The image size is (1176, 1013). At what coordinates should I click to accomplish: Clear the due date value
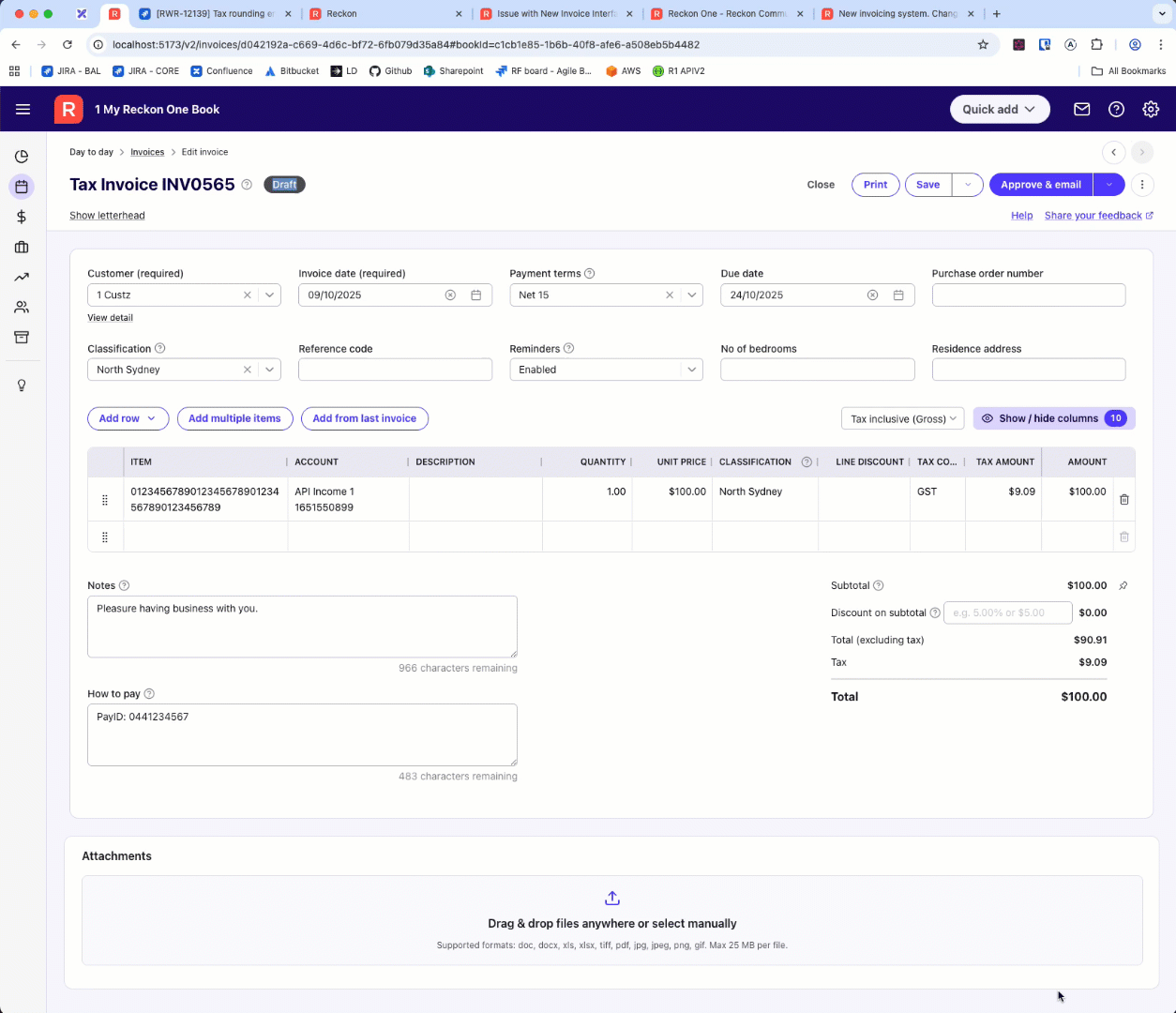tap(872, 295)
